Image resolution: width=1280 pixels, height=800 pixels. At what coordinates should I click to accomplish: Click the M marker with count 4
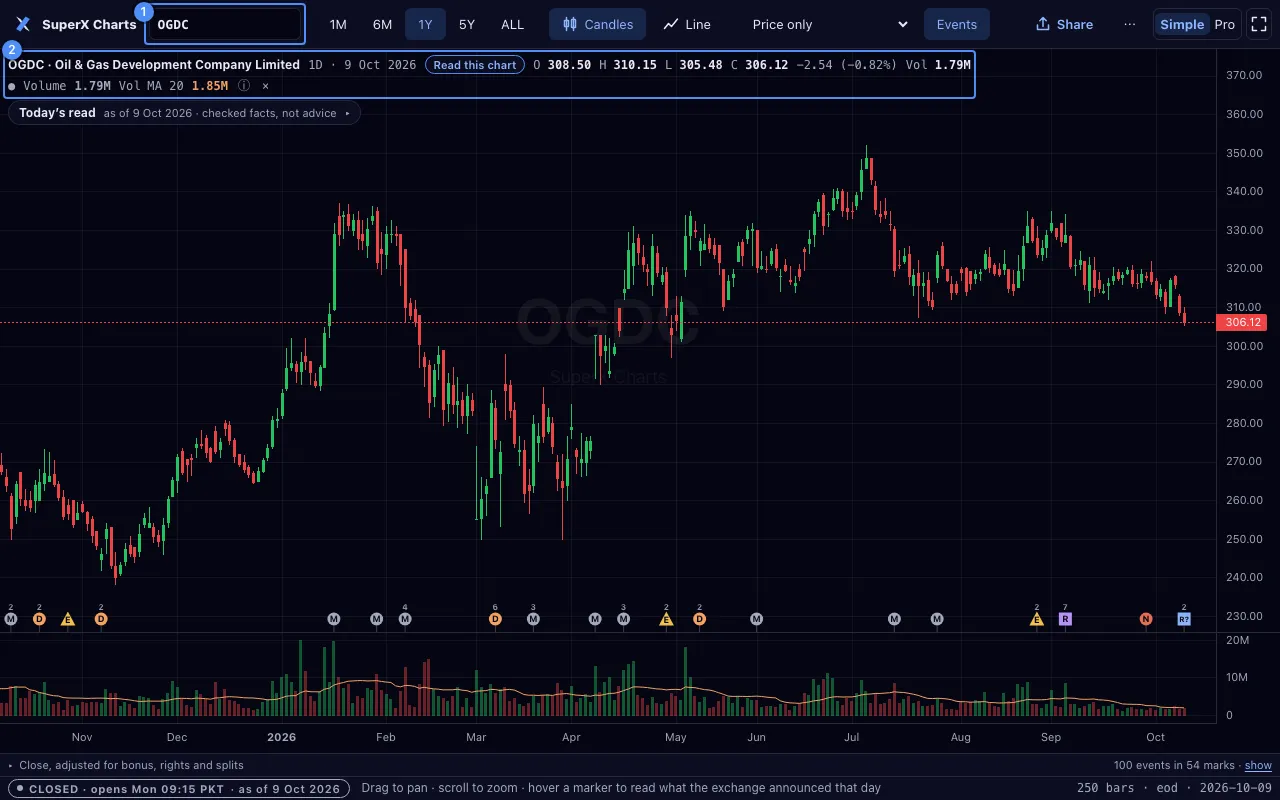tap(405, 619)
